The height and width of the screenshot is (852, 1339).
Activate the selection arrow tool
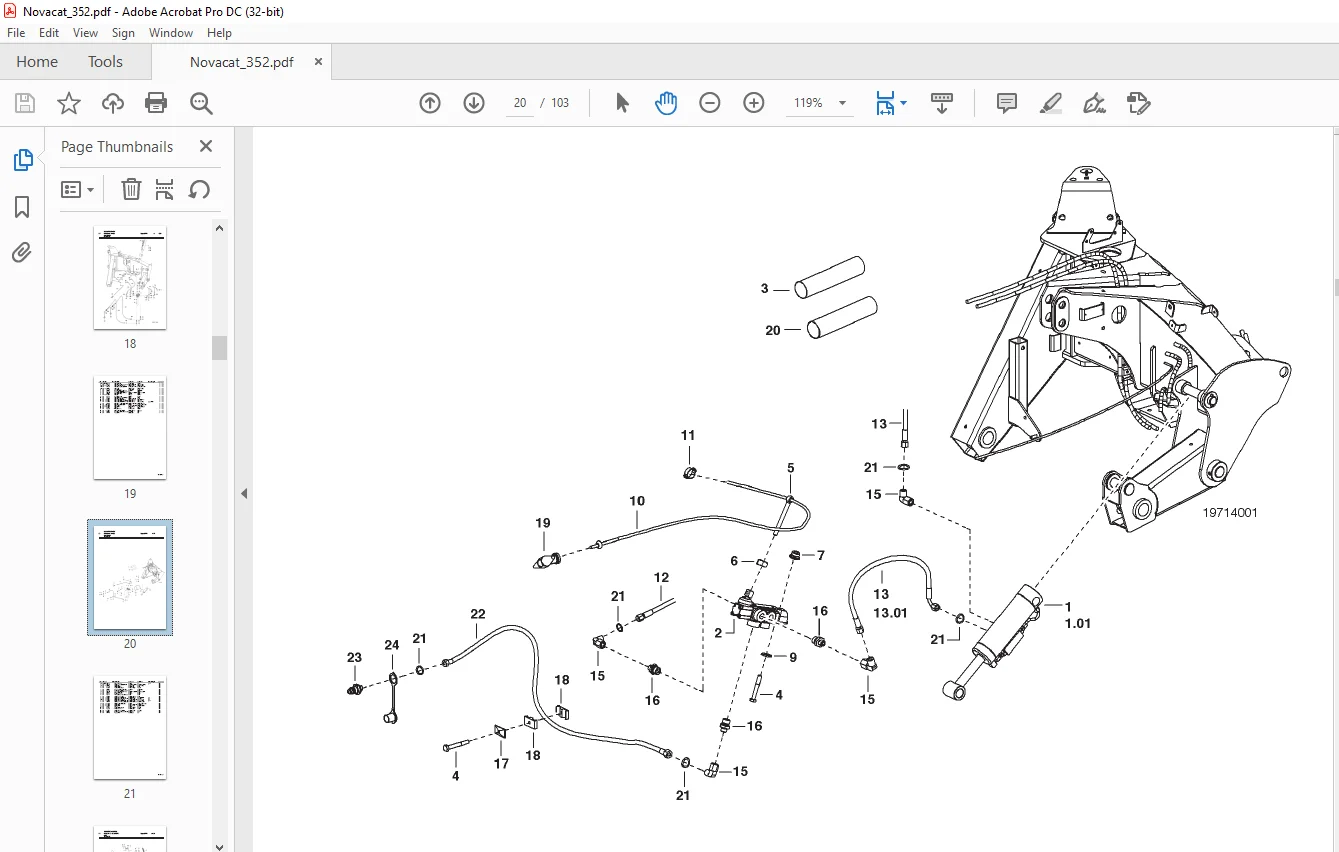tap(622, 103)
